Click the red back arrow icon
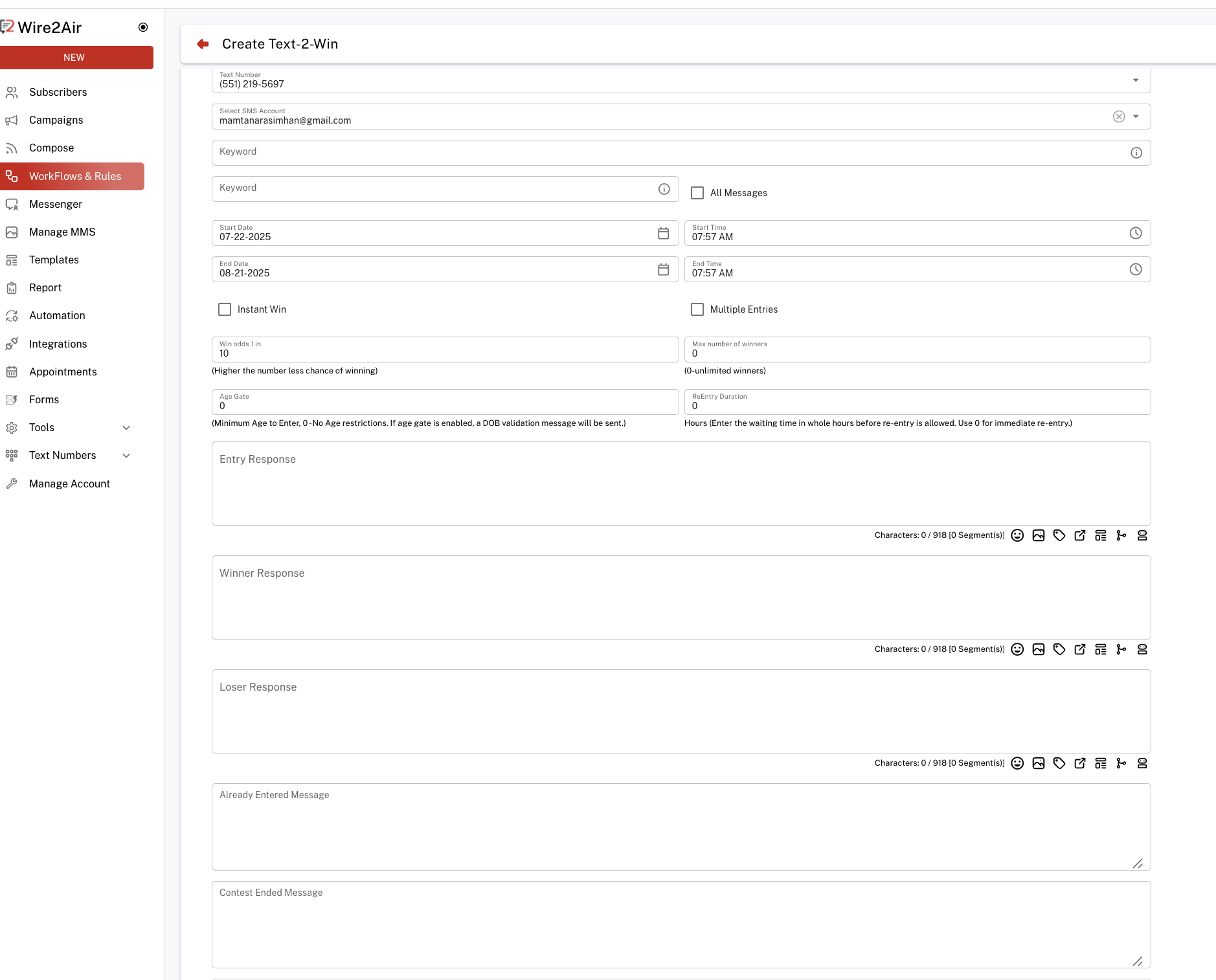The image size is (1216, 980). (x=203, y=44)
